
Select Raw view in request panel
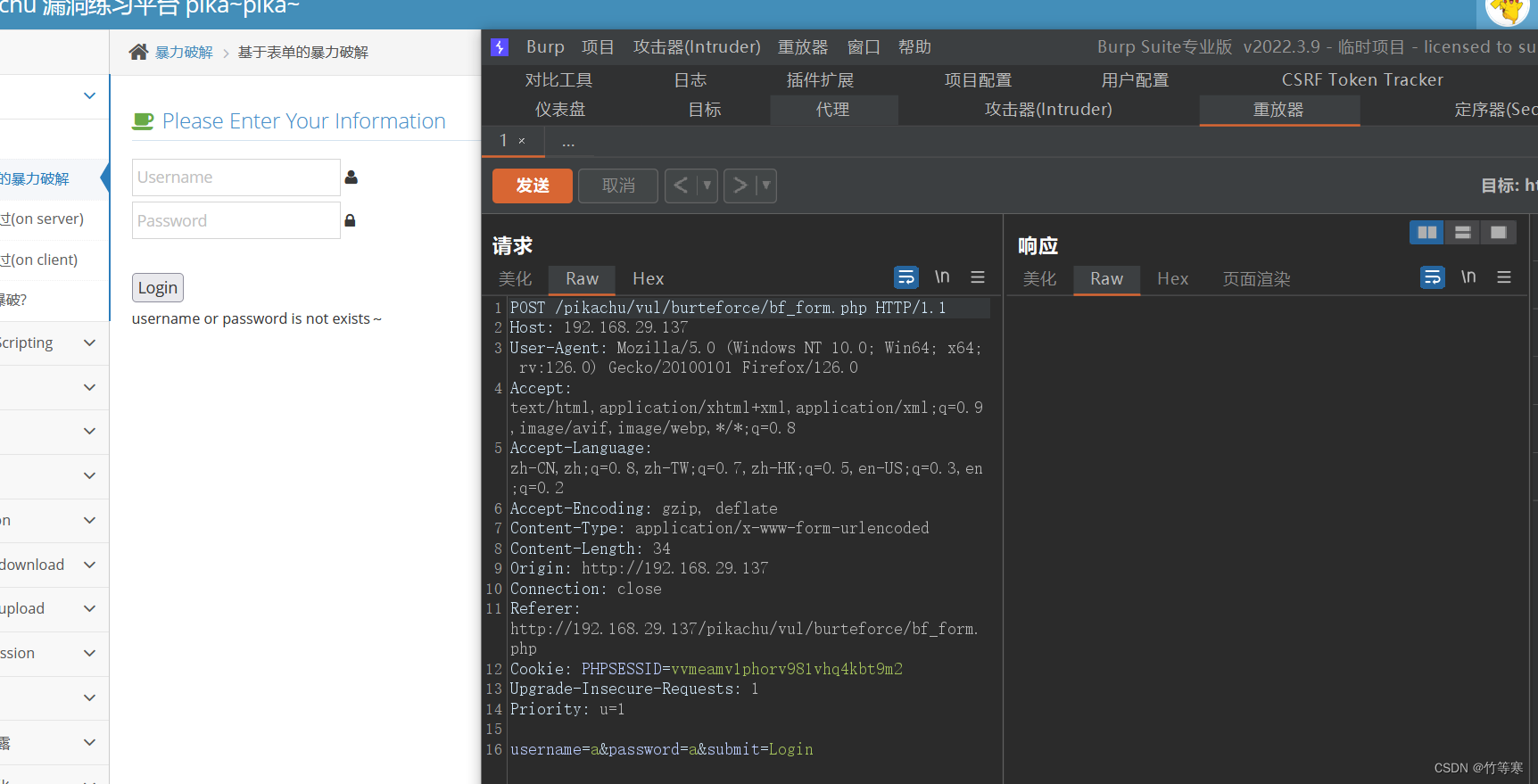[x=582, y=279]
